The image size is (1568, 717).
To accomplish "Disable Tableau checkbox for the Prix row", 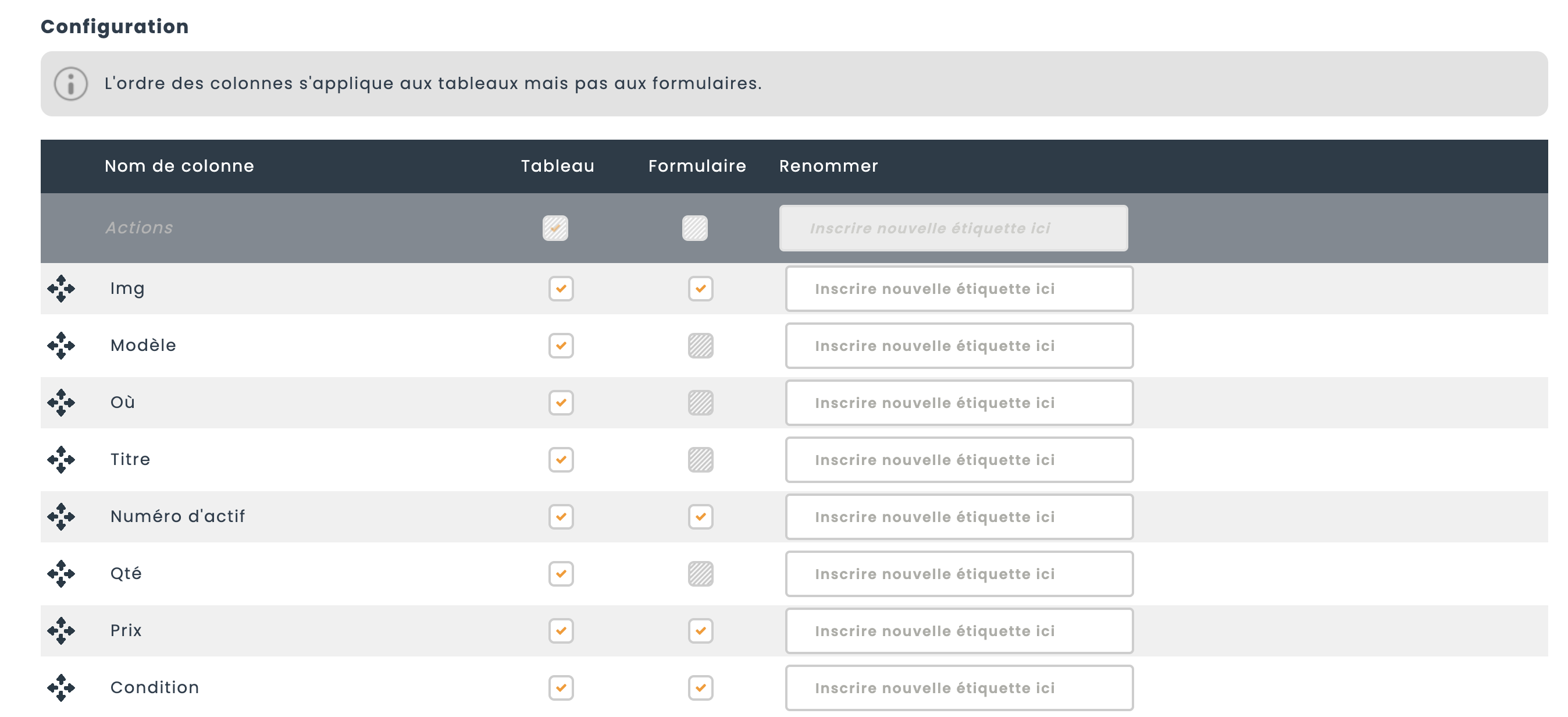I will tap(561, 630).
